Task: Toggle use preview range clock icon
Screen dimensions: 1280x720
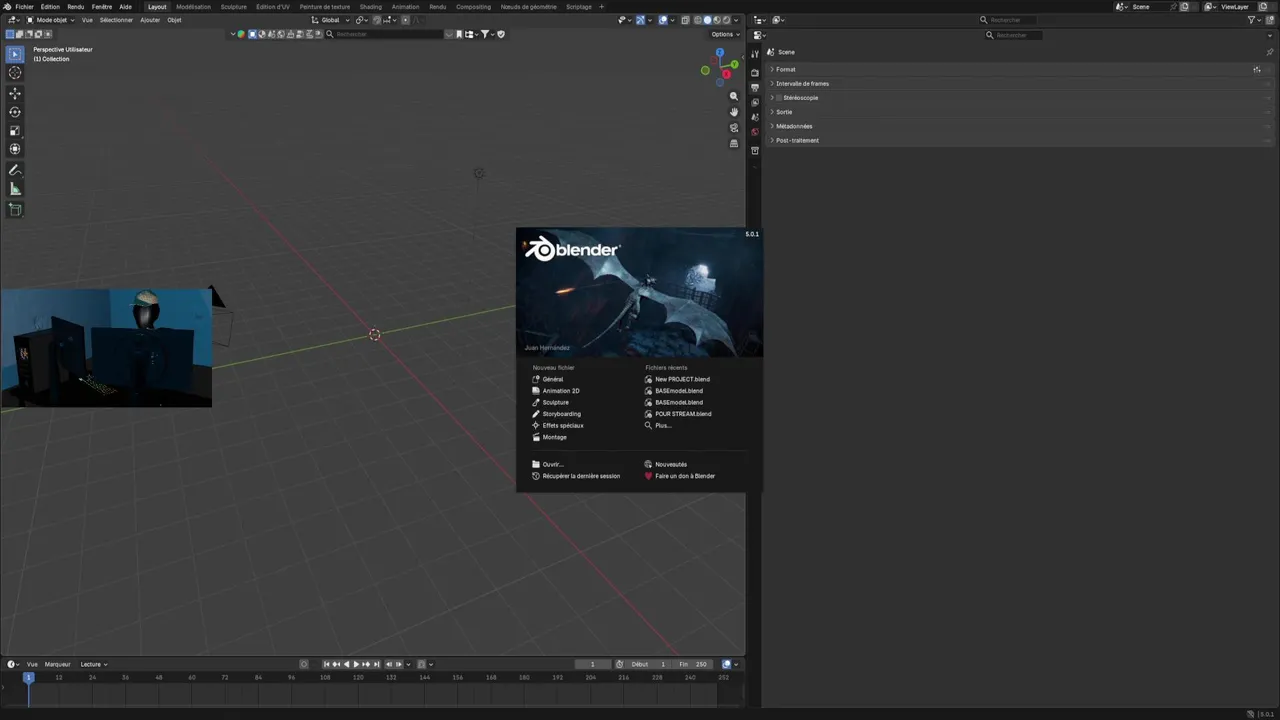Action: (620, 664)
